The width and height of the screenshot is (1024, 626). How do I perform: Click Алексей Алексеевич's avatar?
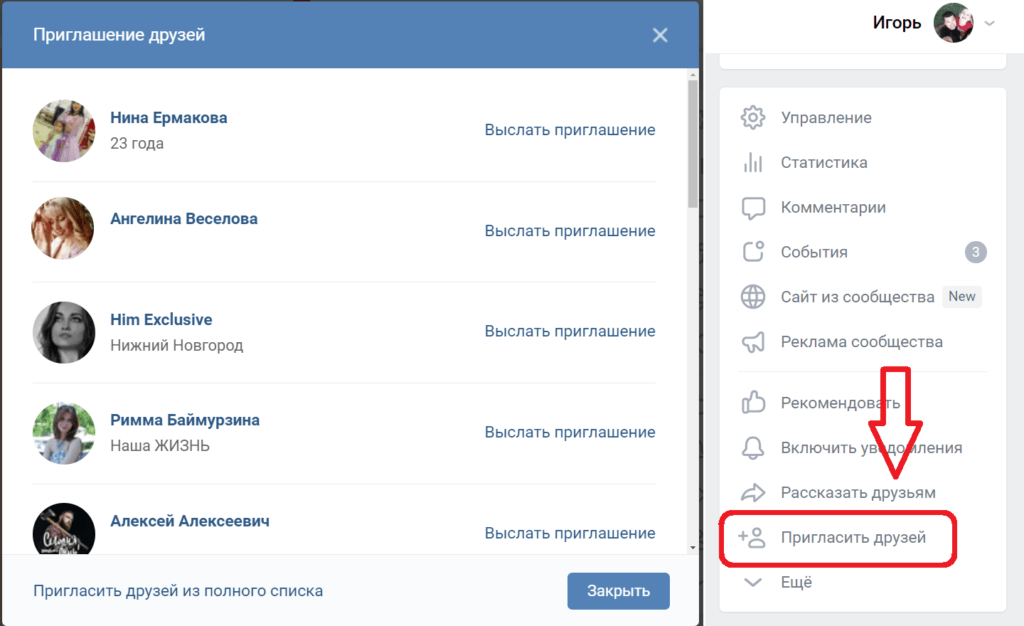tap(64, 529)
